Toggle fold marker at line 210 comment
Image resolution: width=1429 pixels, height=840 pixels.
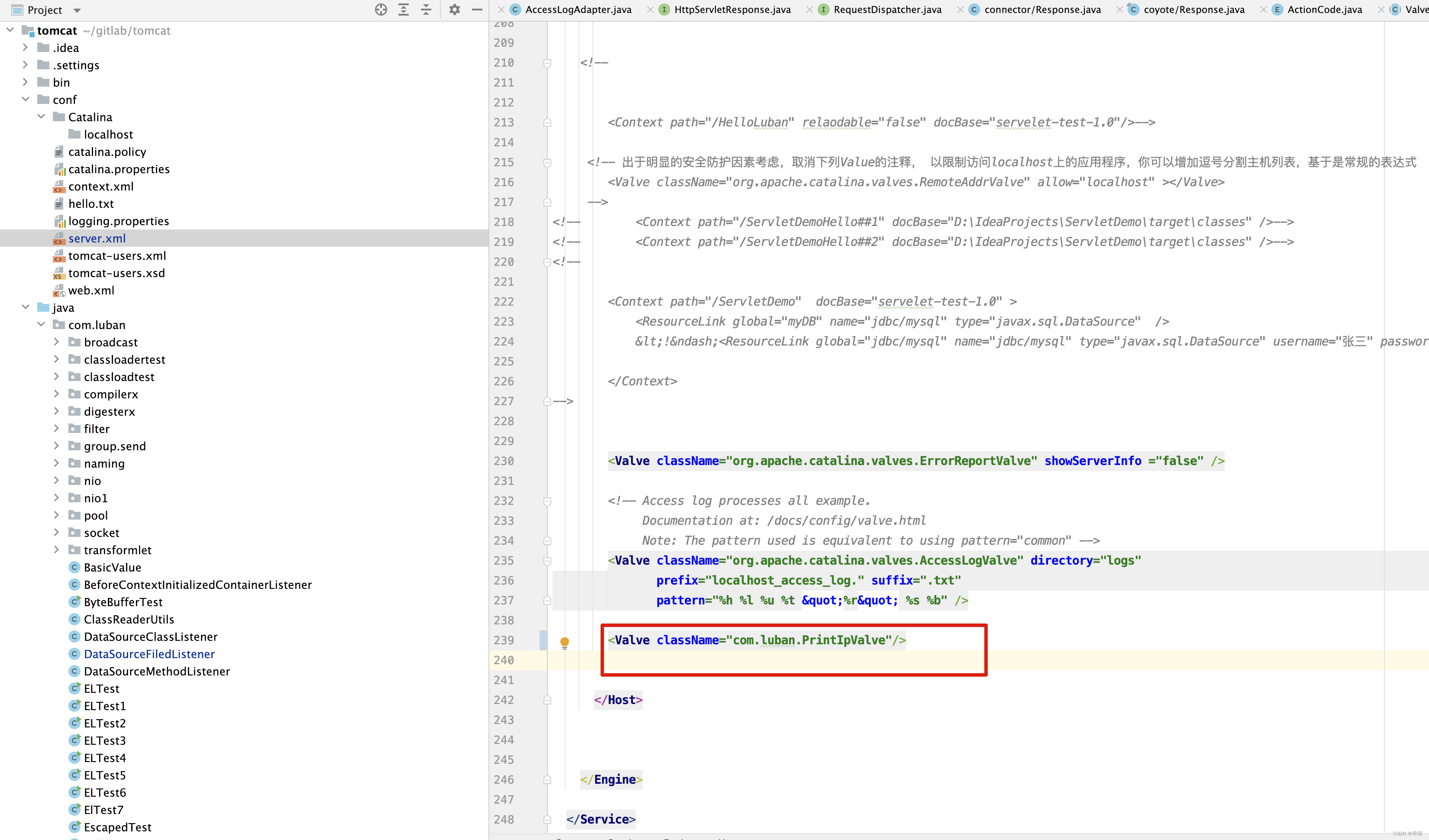pos(547,63)
